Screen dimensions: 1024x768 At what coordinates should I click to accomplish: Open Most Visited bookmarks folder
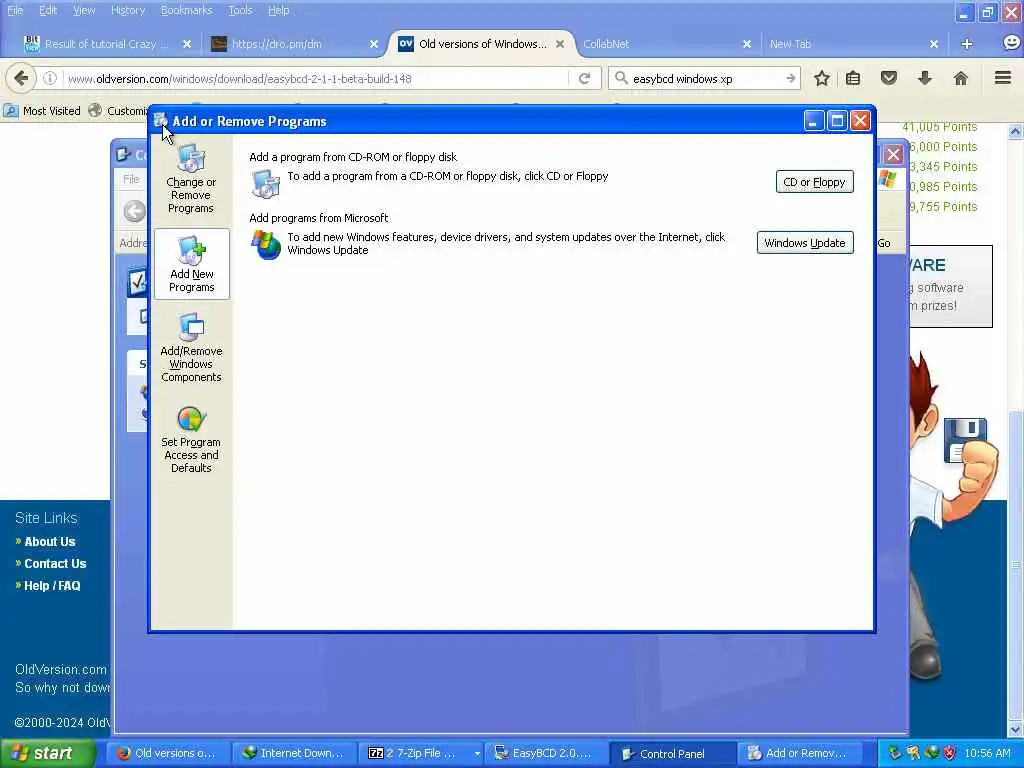(42, 111)
